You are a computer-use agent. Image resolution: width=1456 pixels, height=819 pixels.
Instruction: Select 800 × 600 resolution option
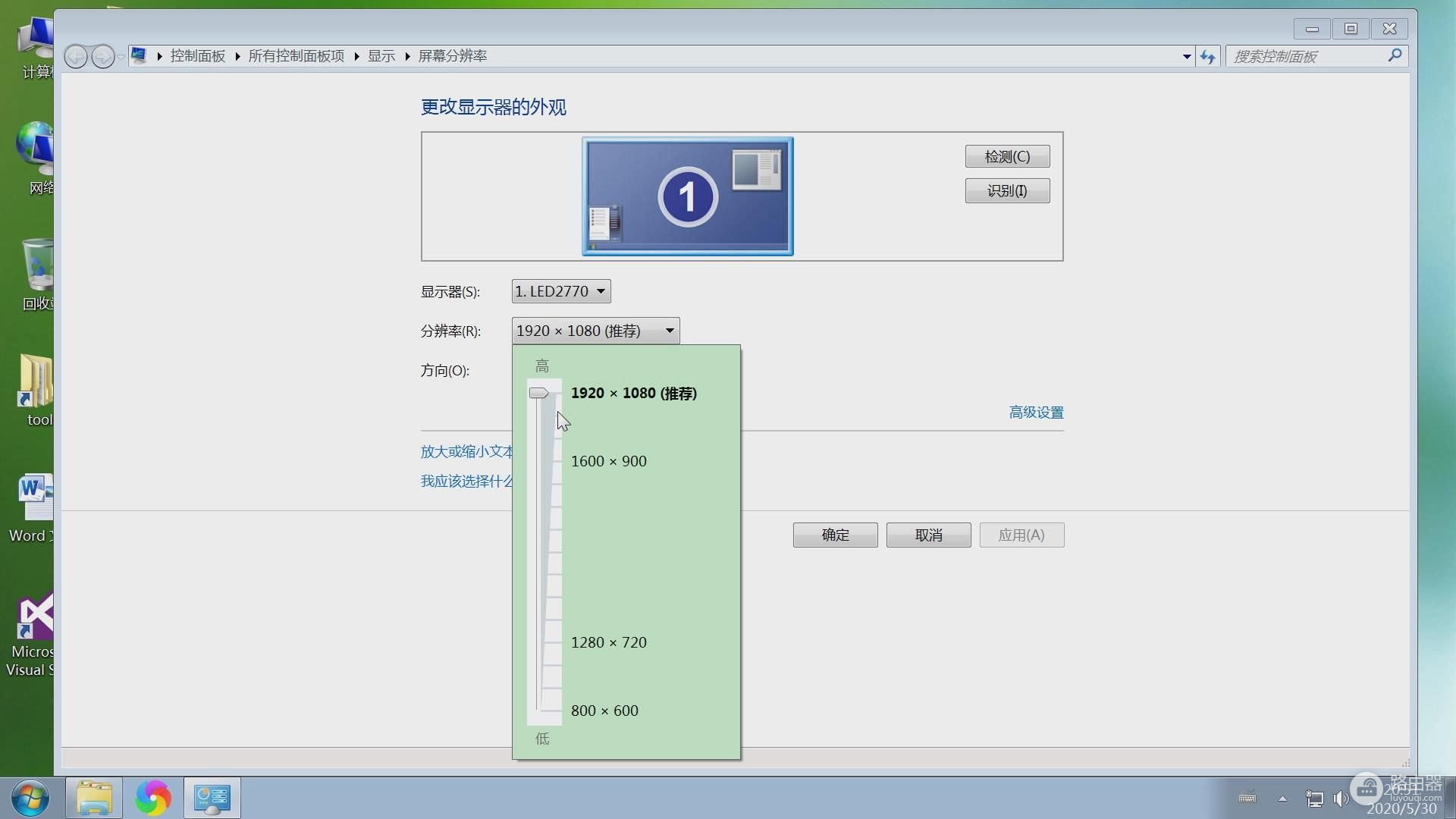[x=604, y=709]
